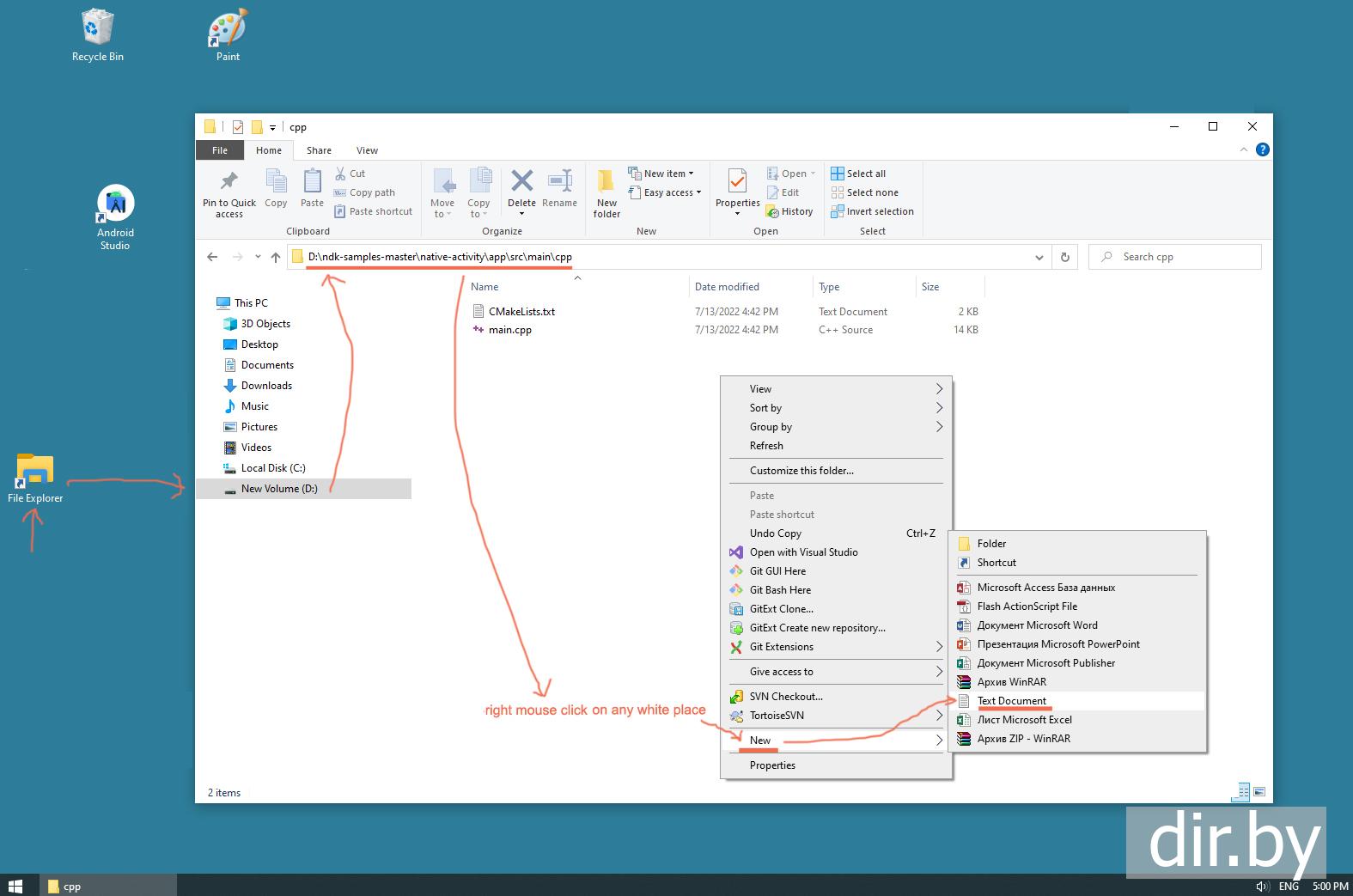This screenshot has width=1353, height=896.
Task: Expand address bar history dropdown
Action: point(1039,257)
